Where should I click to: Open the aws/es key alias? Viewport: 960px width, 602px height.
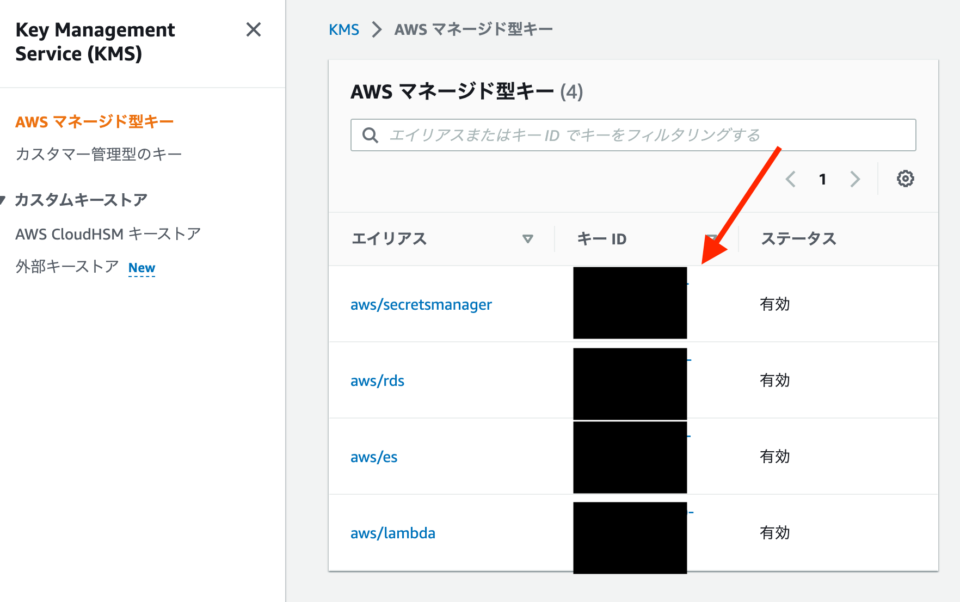(x=373, y=456)
